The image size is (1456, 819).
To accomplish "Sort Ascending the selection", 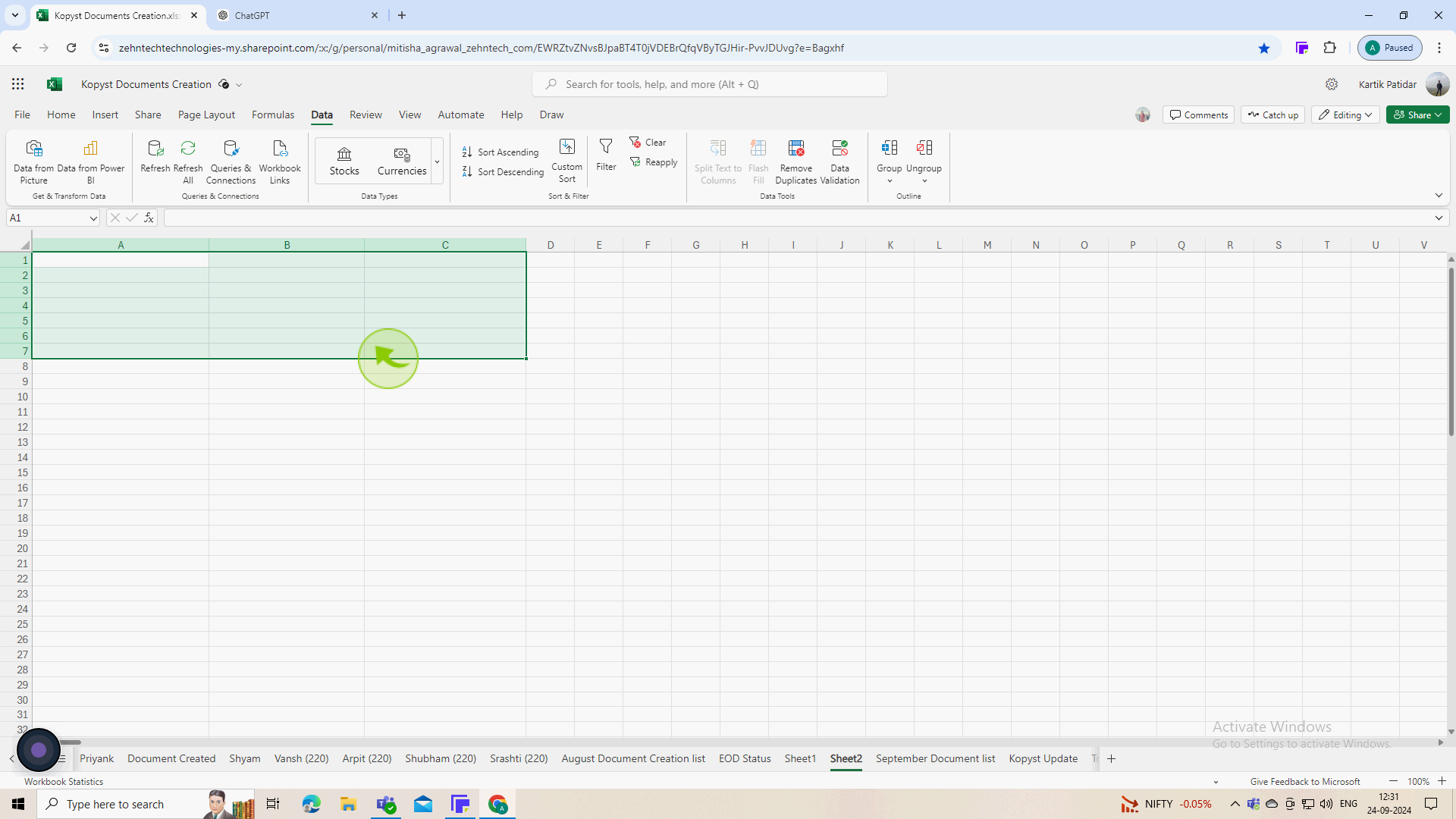I will [x=500, y=152].
